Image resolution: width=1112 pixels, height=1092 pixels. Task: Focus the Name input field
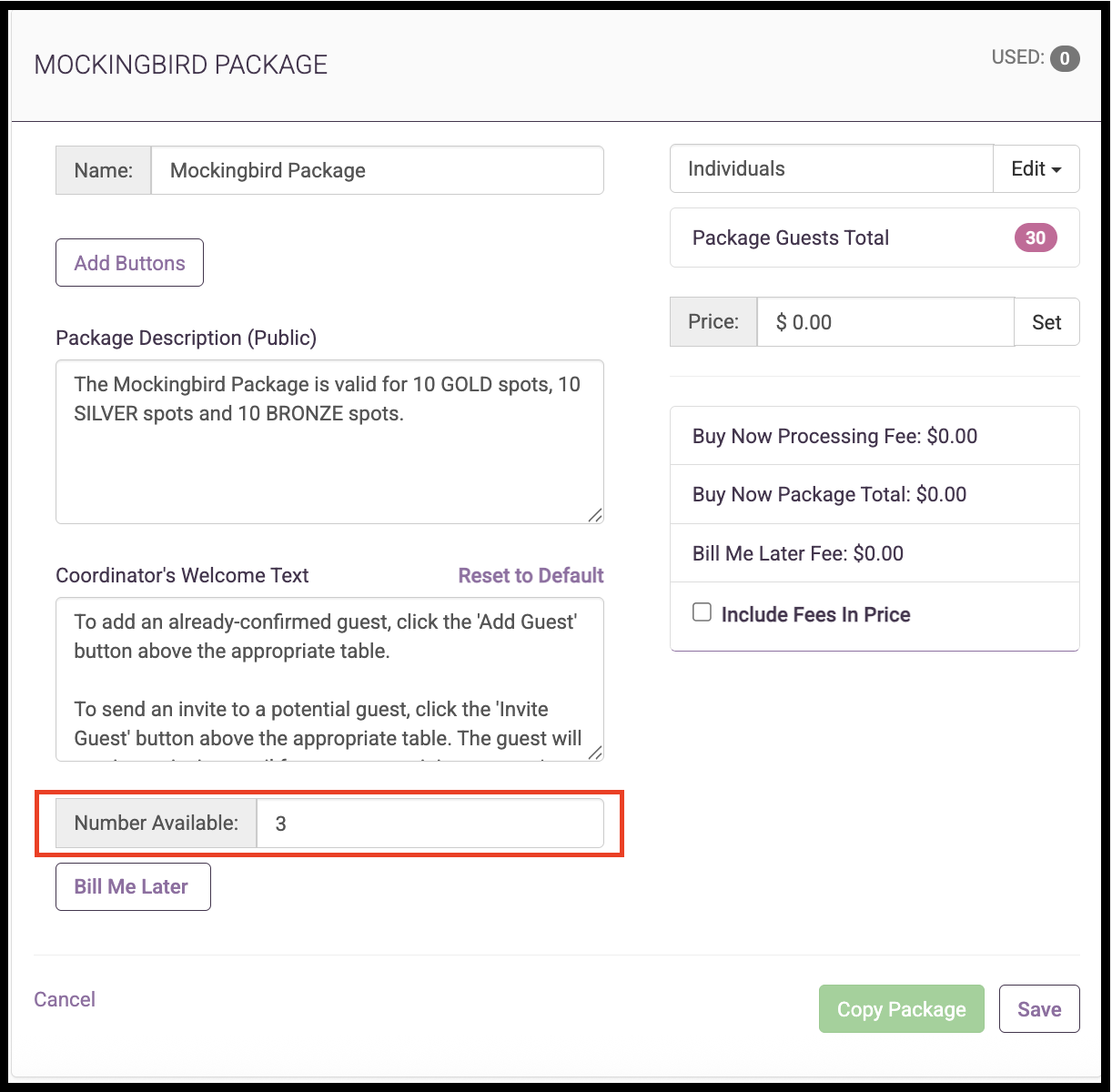pyautogui.click(x=377, y=170)
